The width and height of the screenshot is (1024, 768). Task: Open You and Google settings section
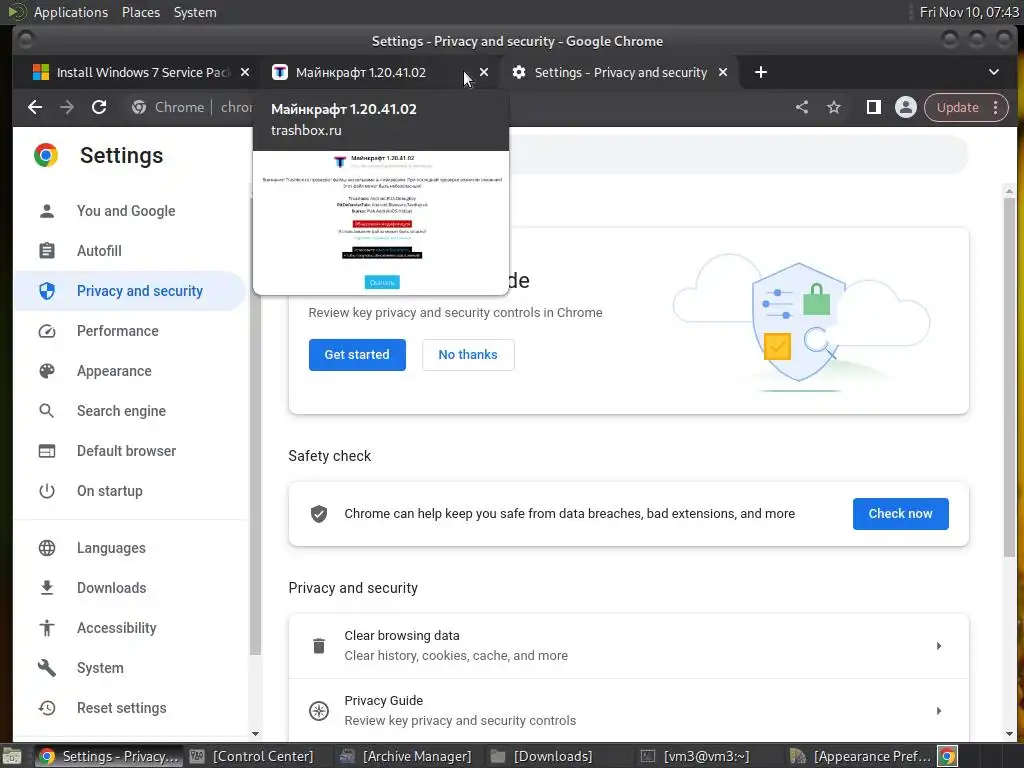(x=129, y=211)
